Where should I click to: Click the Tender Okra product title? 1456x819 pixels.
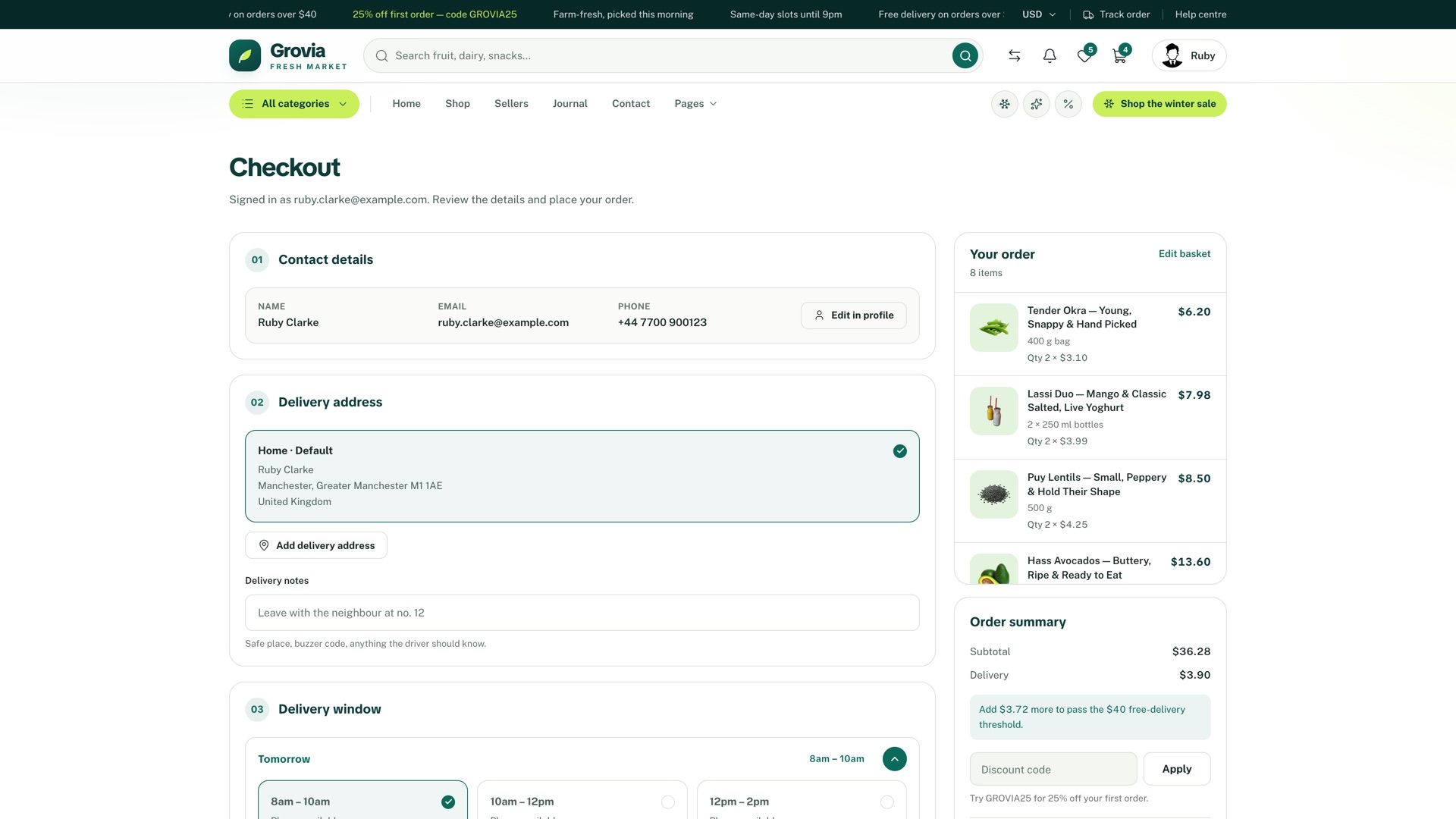[x=1082, y=318]
